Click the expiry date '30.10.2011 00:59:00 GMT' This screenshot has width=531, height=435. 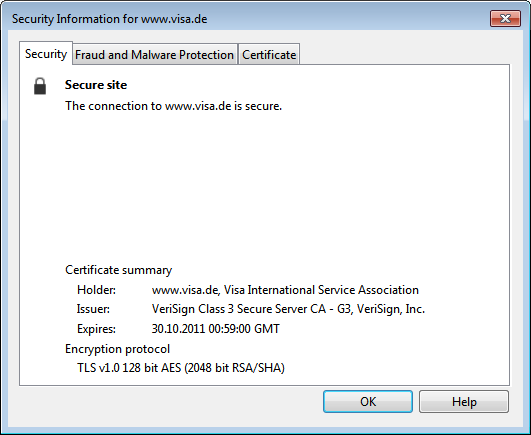pos(216,329)
